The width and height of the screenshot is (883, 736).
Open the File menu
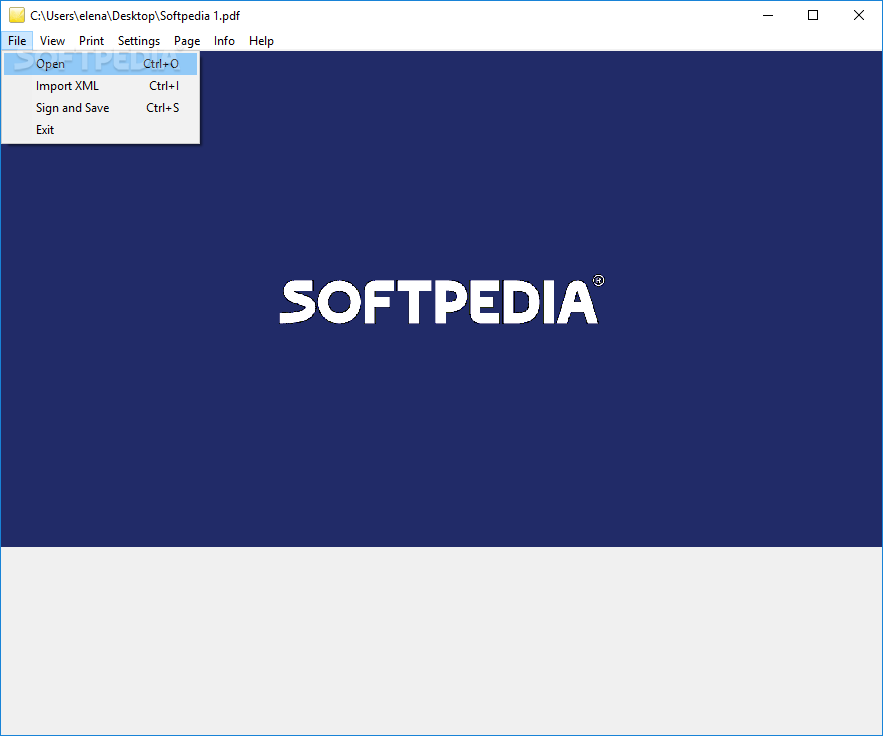(17, 41)
